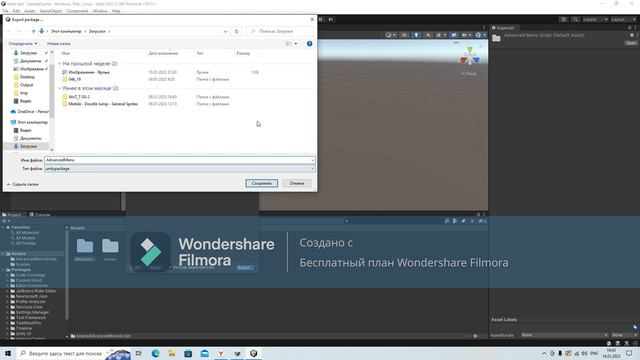This screenshot has width=640, height=360.
Task: Open the File menu in Unity
Action: [x=5, y=11]
